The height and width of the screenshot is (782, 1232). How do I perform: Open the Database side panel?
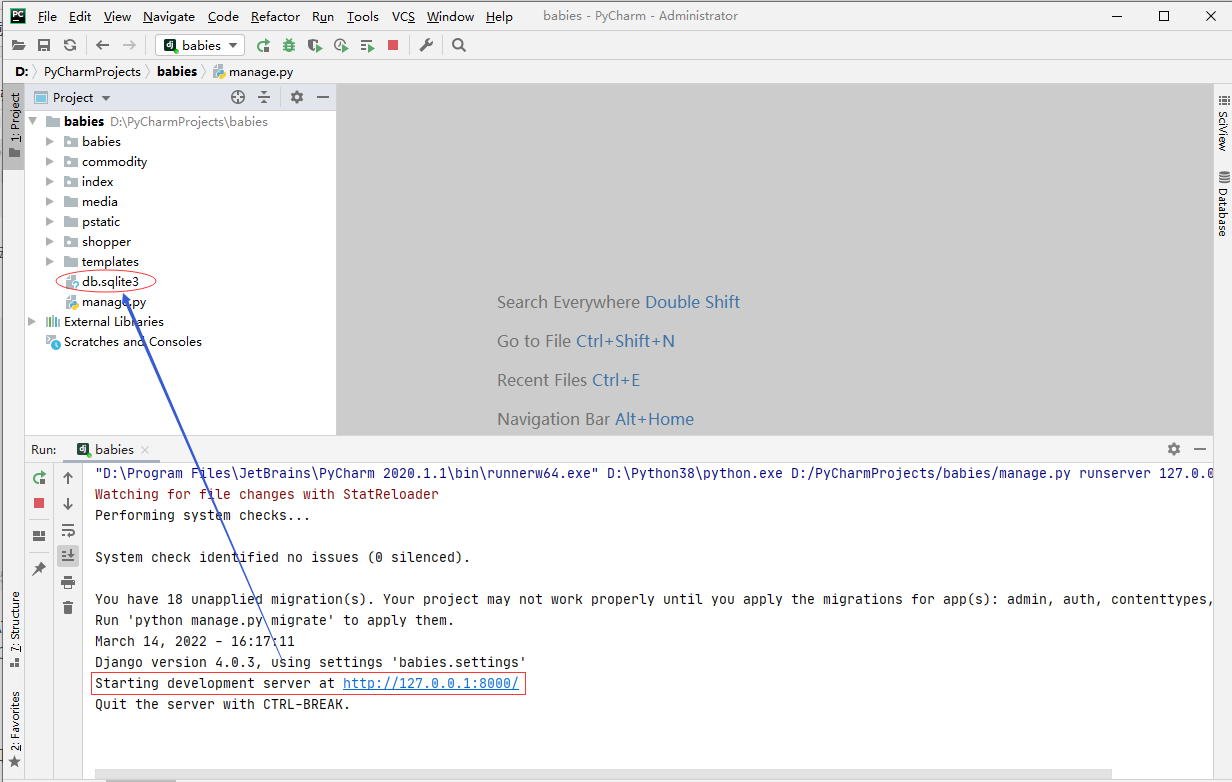pyautogui.click(x=1222, y=203)
